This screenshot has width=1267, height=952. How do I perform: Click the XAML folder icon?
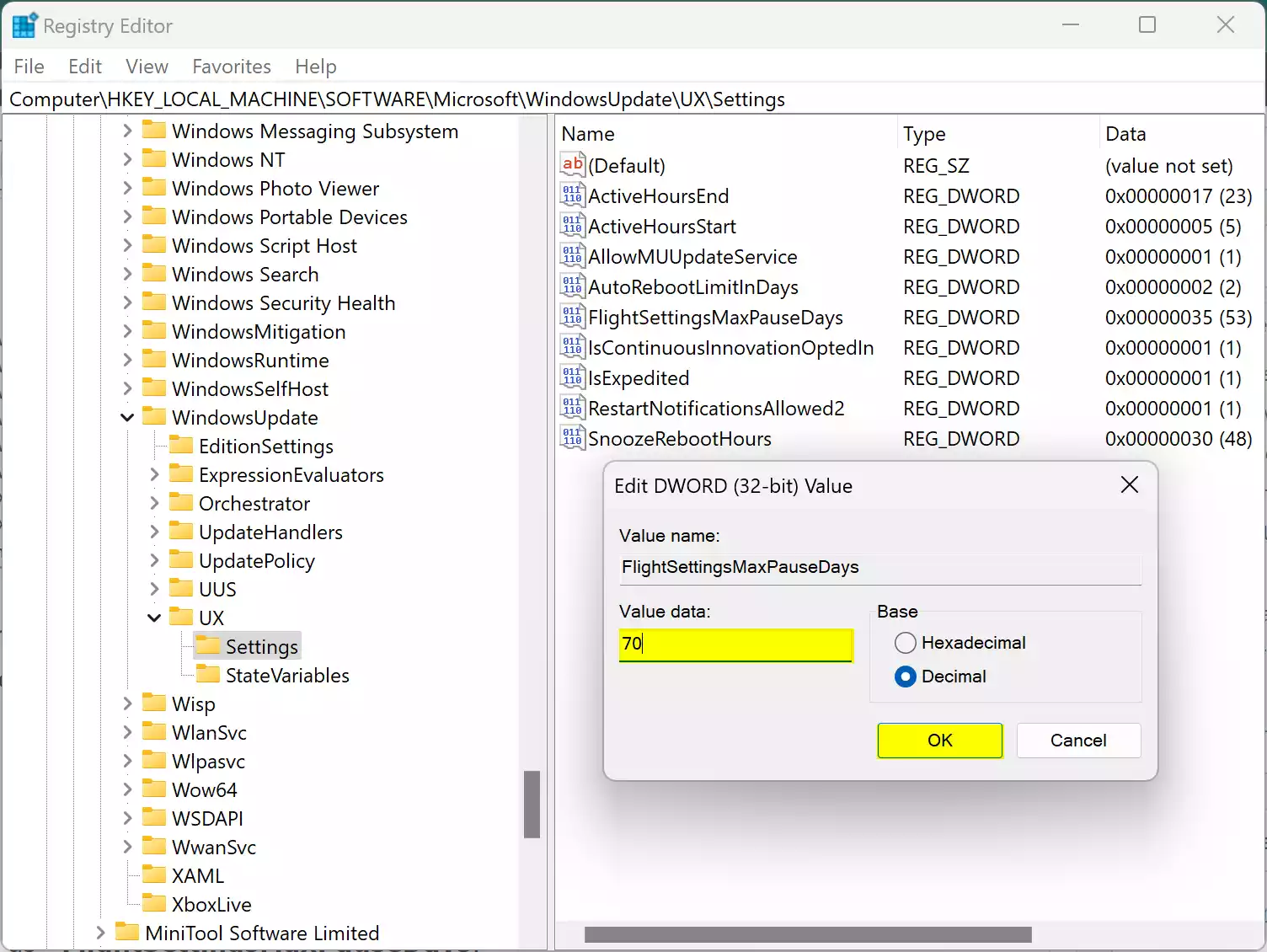pyautogui.click(x=154, y=874)
